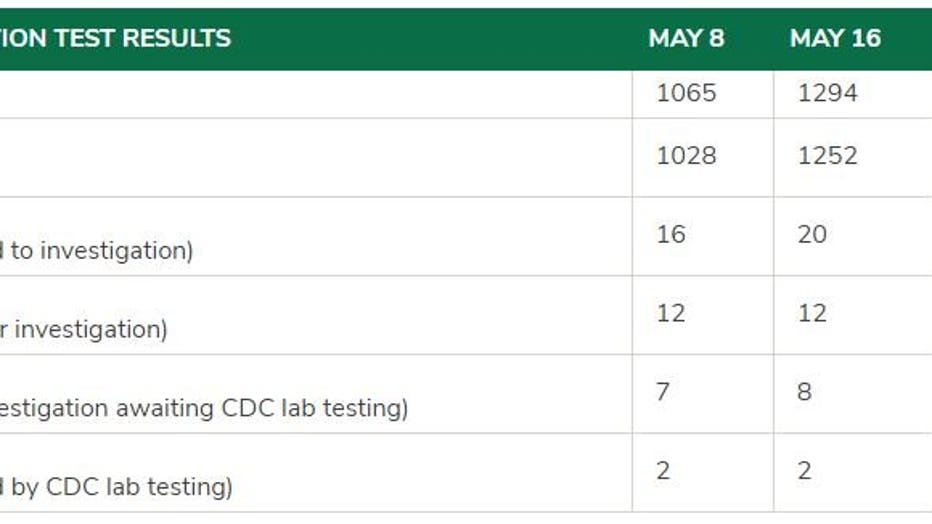Click the 'to investigation)' row label
The height and width of the screenshot is (524, 932).
(102, 251)
